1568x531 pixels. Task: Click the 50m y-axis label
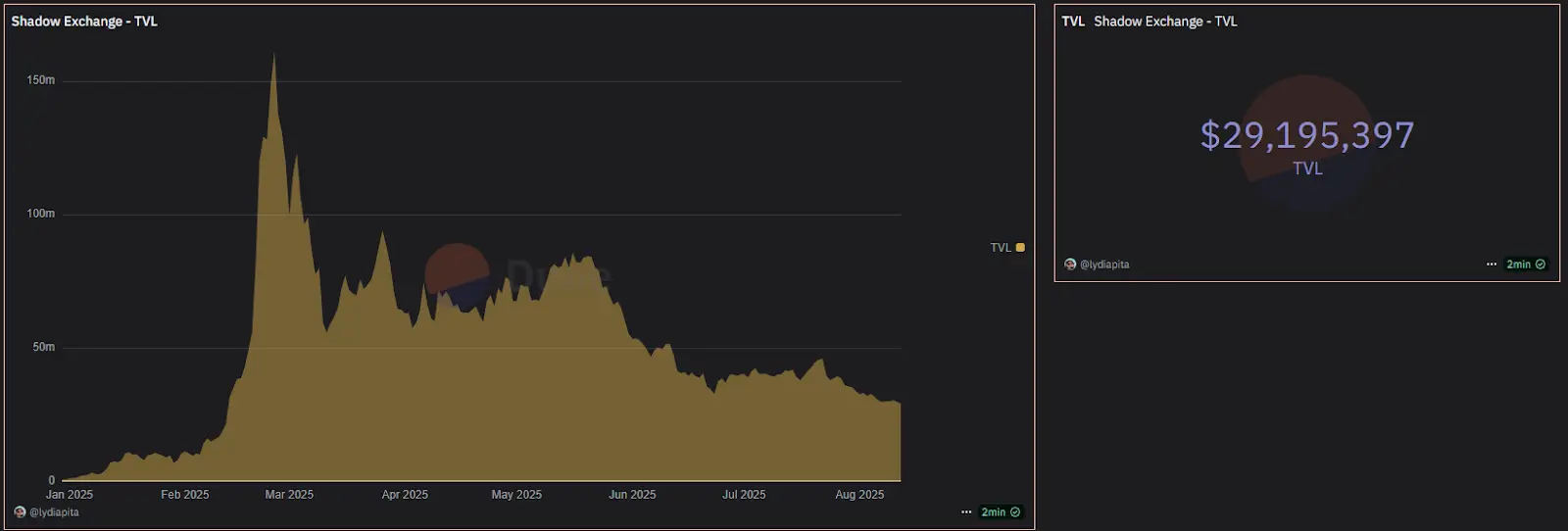[x=44, y=347]
